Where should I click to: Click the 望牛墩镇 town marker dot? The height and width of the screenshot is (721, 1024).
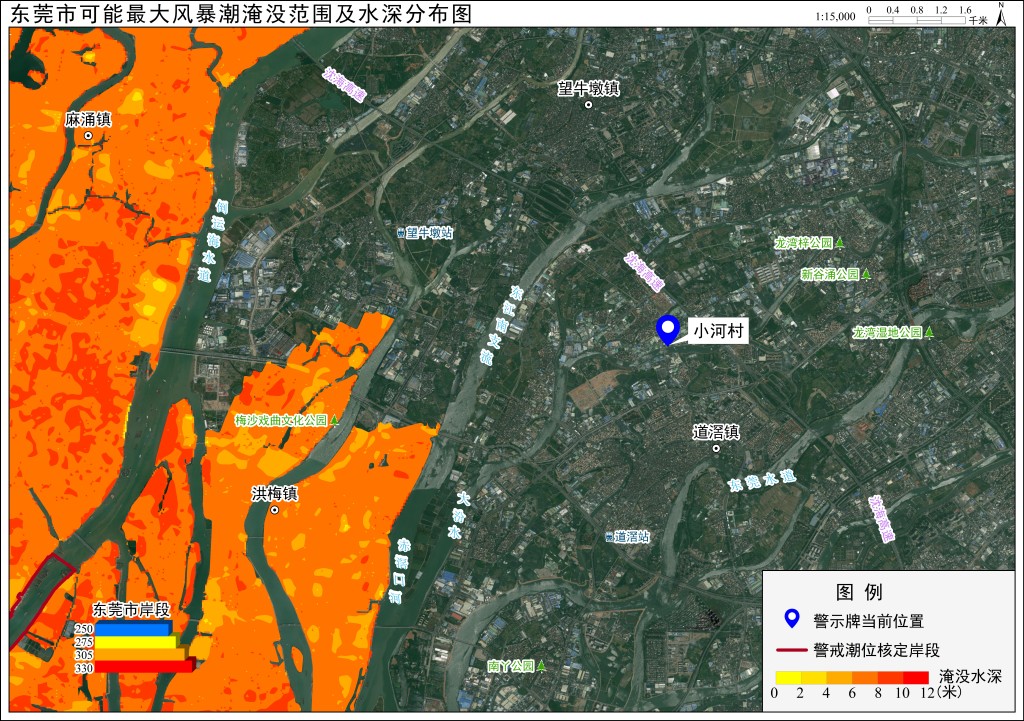point(588,104)
